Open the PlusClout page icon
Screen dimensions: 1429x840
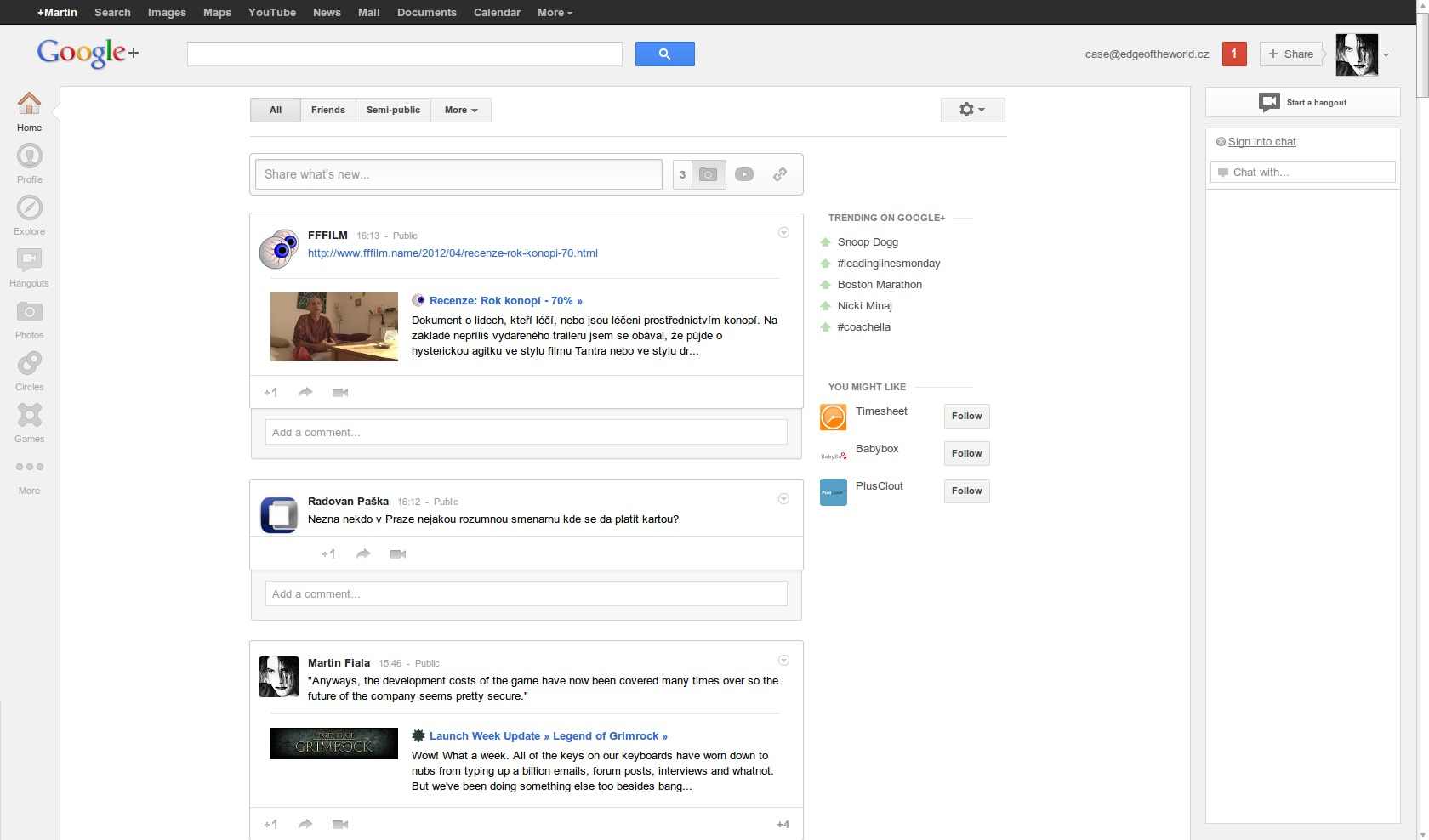point(833,492)
